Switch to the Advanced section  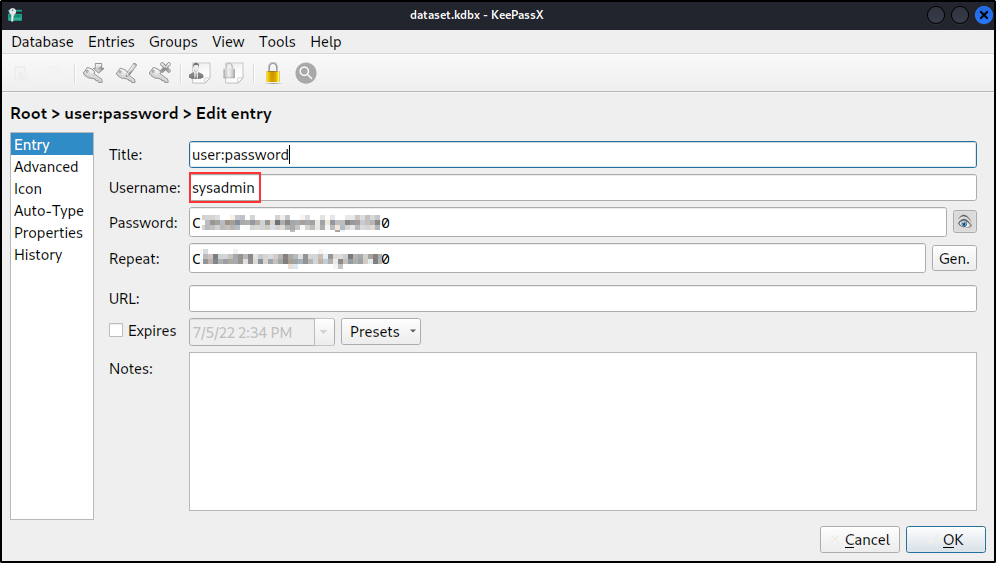[52, 166]
